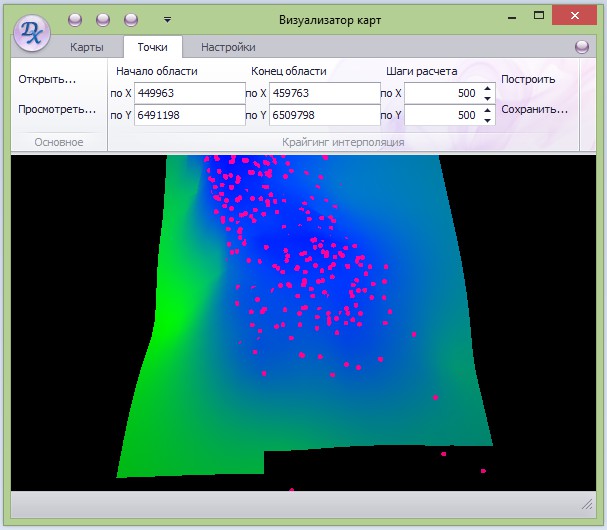Click the third round quick-access button
This screenshot has height=530, width=607.
click(131, 20)
